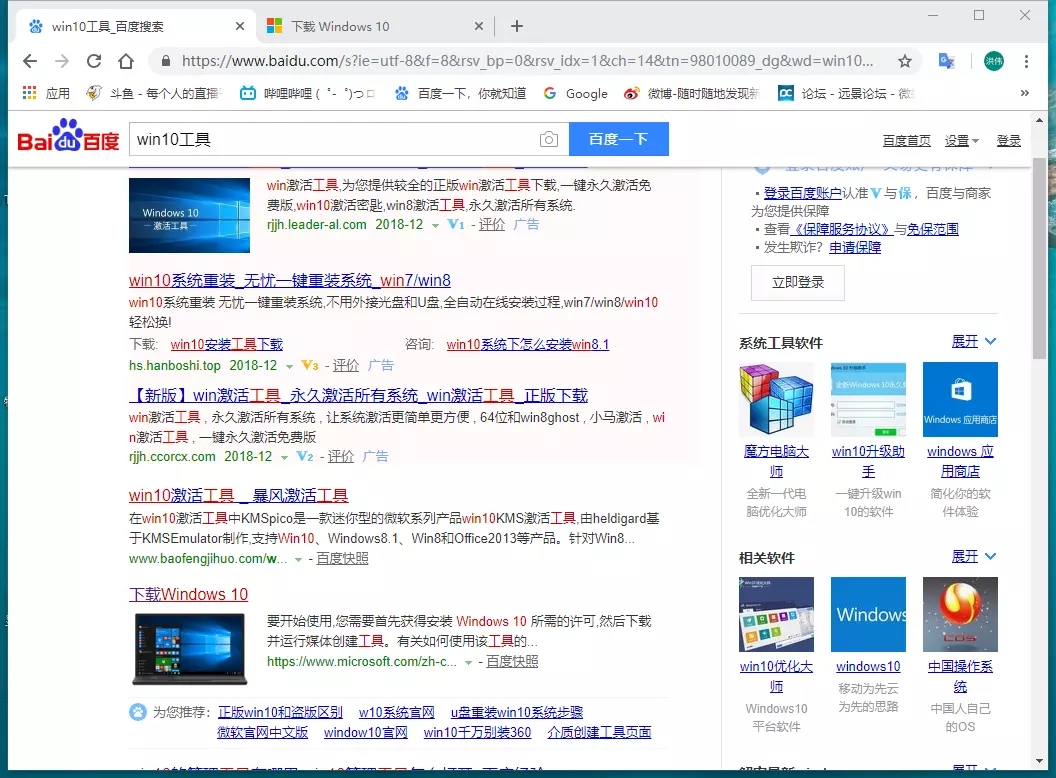The width and height of the screenshot is (1056, 778).
Task: Open the win10升级助手 thumbnail
Action: 868,399
